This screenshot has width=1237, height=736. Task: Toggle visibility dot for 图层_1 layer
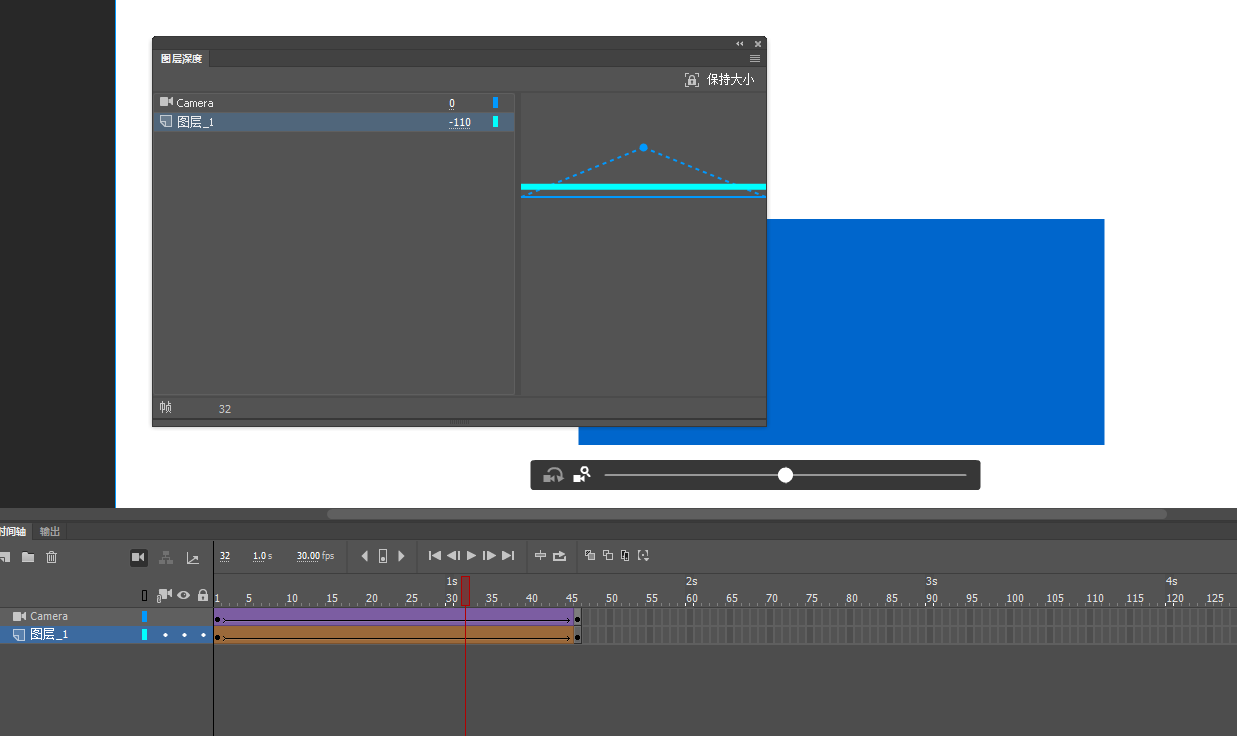pos(184,635)
